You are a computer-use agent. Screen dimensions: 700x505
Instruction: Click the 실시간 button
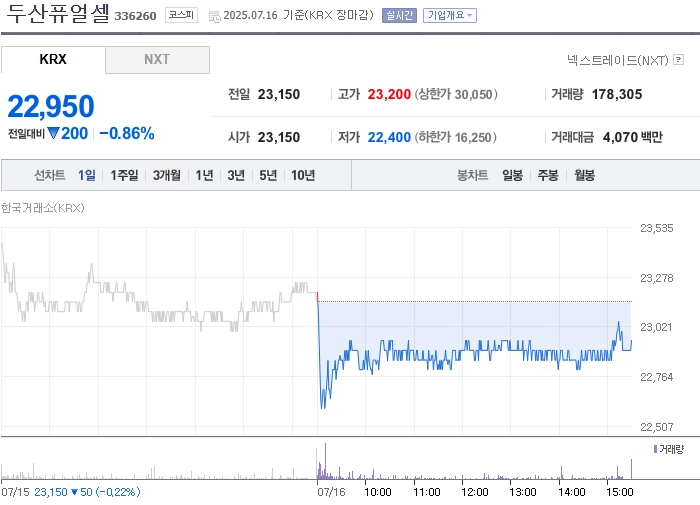[399, 15]
